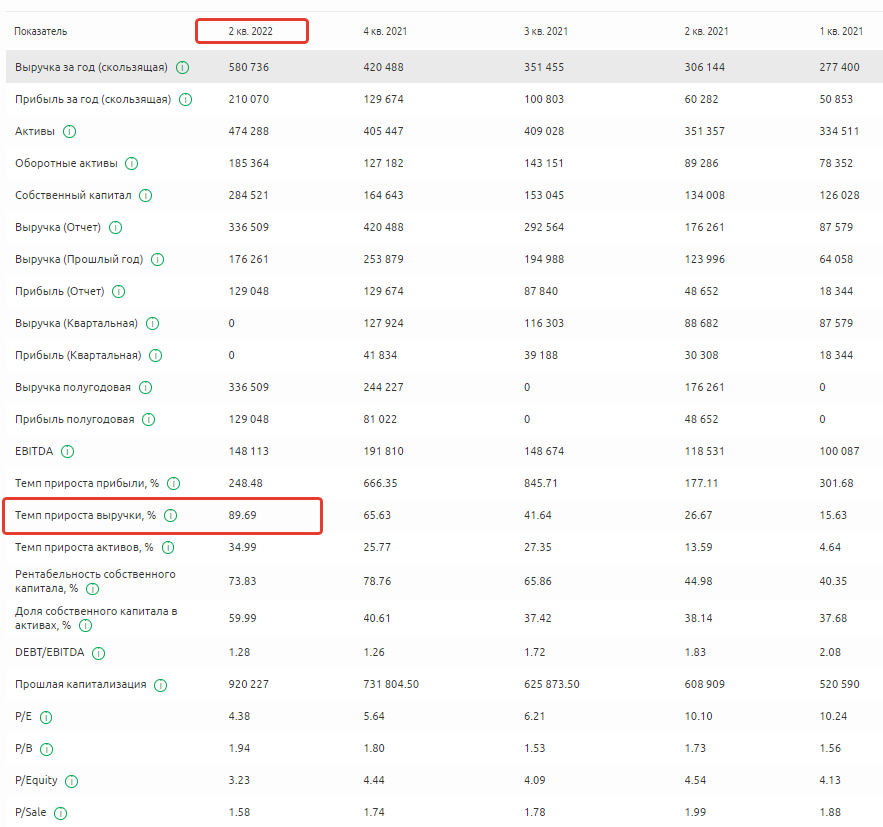Click info icon beside Темп прироста выручки, %
Viewport: 883px width, 827px height.
pos(171,516)
